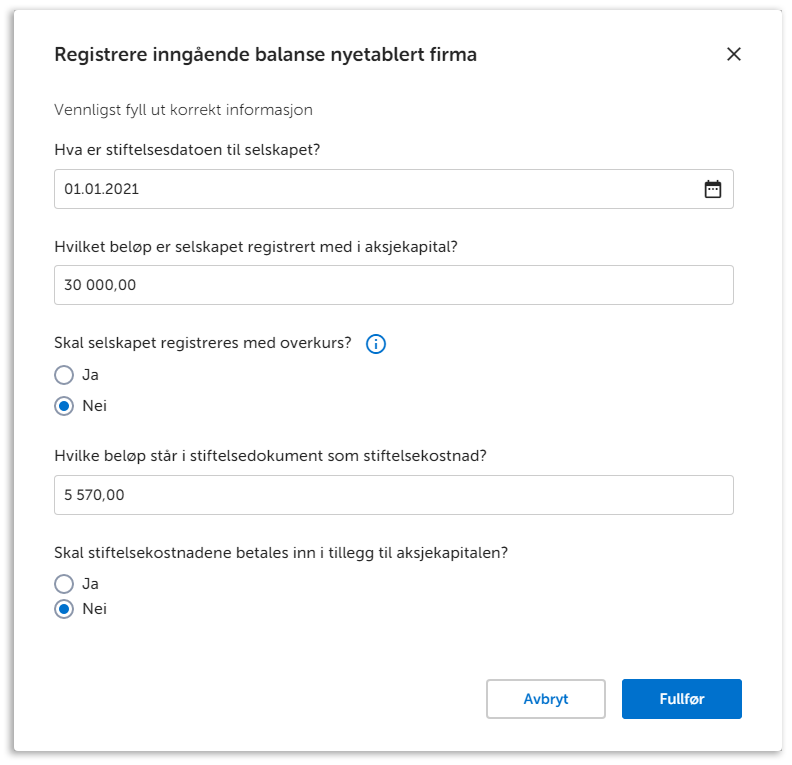Choose Ja for paying stiftelsekostnadene in addition
792x765 pixels.
point(65,583)
